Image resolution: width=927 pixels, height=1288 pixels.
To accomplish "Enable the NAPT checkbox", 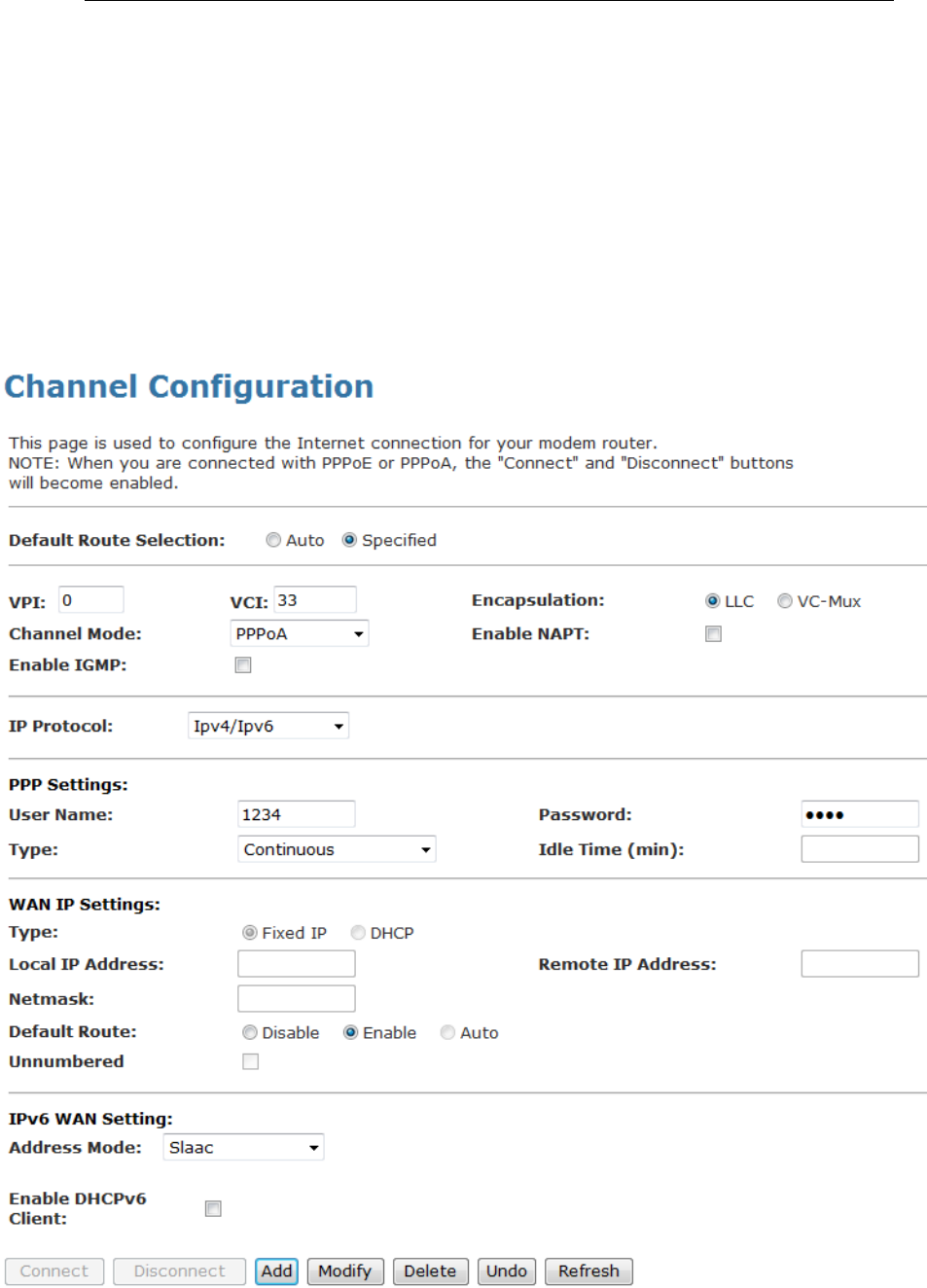I will tap(713, 634).
